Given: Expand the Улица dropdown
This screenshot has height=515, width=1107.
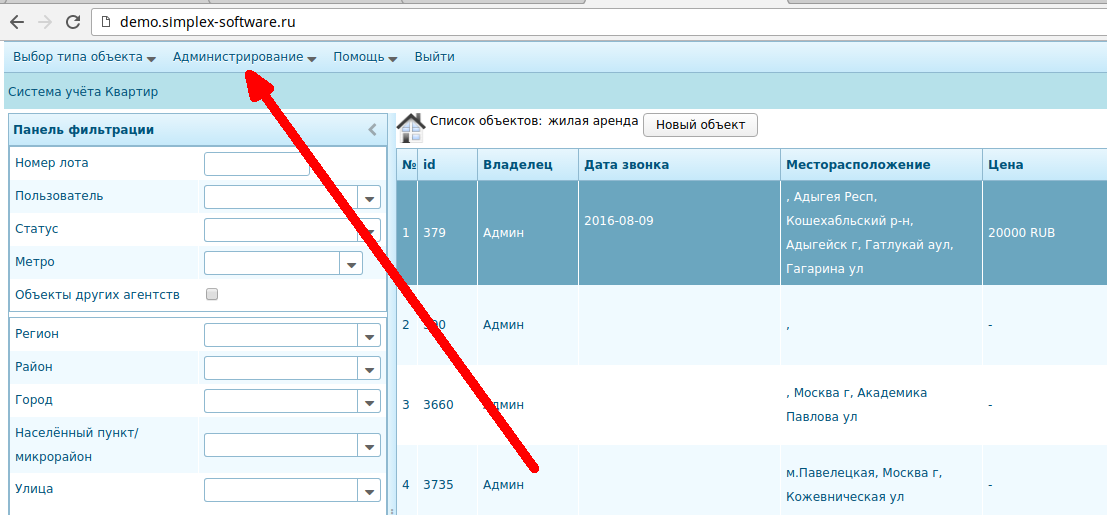Looking at the screenshot, I should point(369,491).
